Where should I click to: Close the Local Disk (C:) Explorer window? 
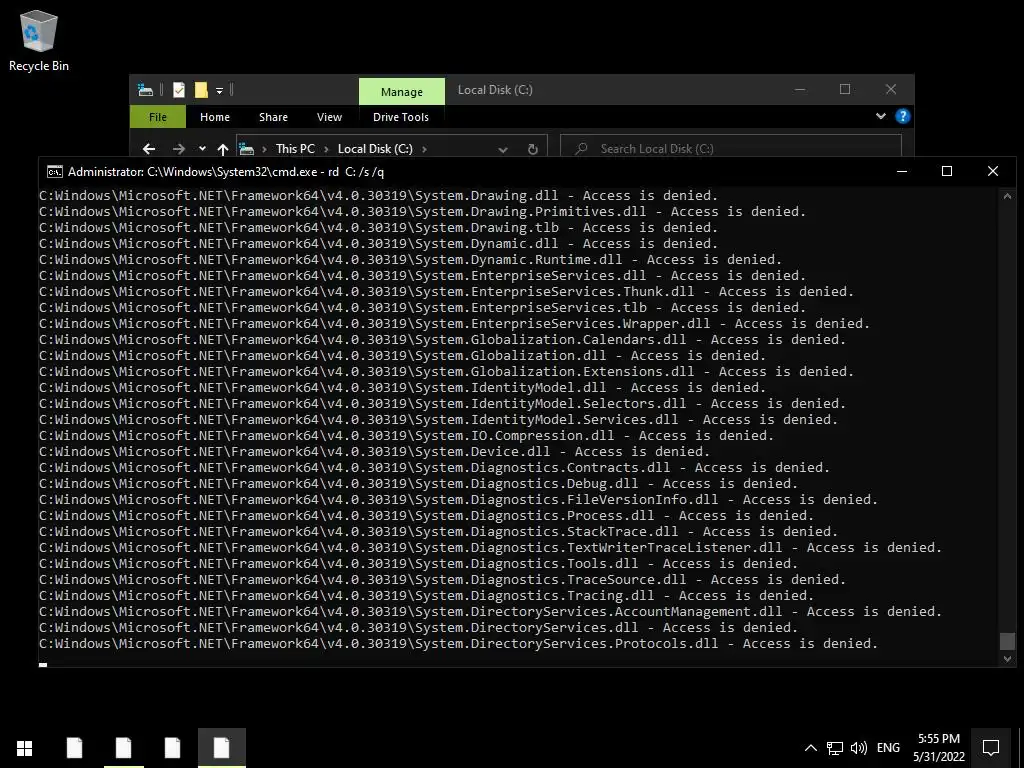(x=891, y=89)
